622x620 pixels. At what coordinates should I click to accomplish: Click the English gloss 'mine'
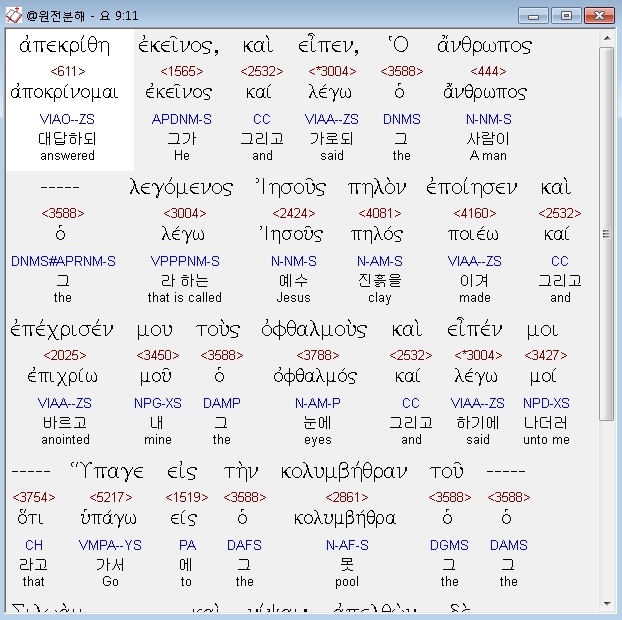coord(158,440)
